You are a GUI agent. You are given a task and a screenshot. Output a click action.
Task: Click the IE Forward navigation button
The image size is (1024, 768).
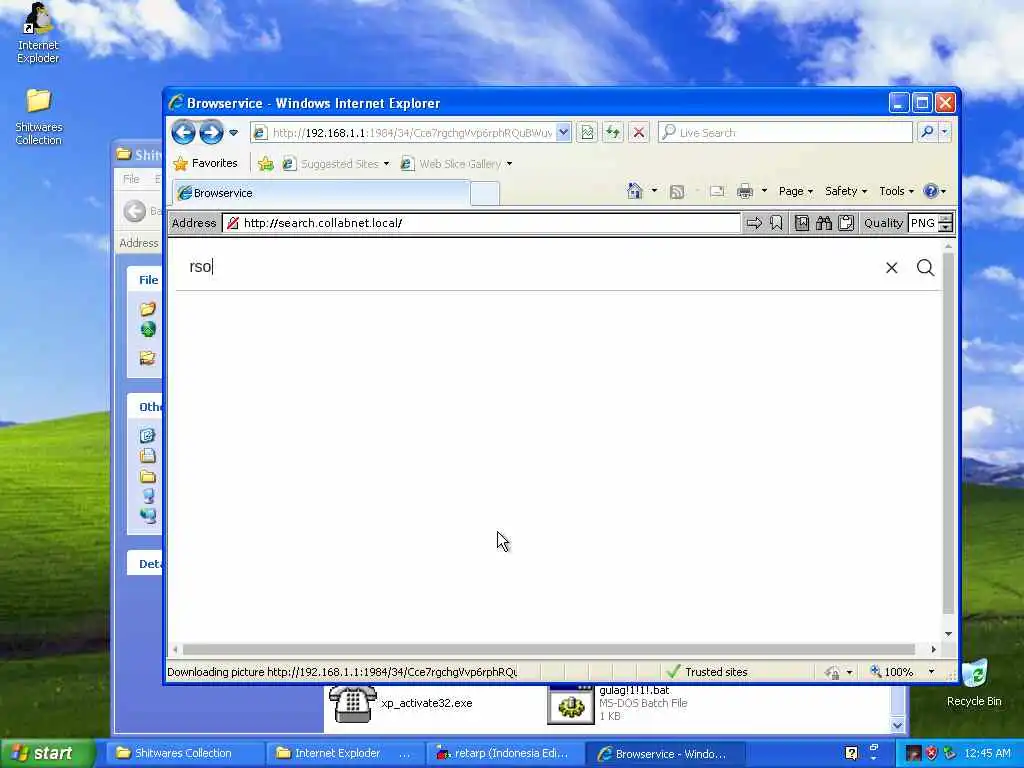point(211,133)
